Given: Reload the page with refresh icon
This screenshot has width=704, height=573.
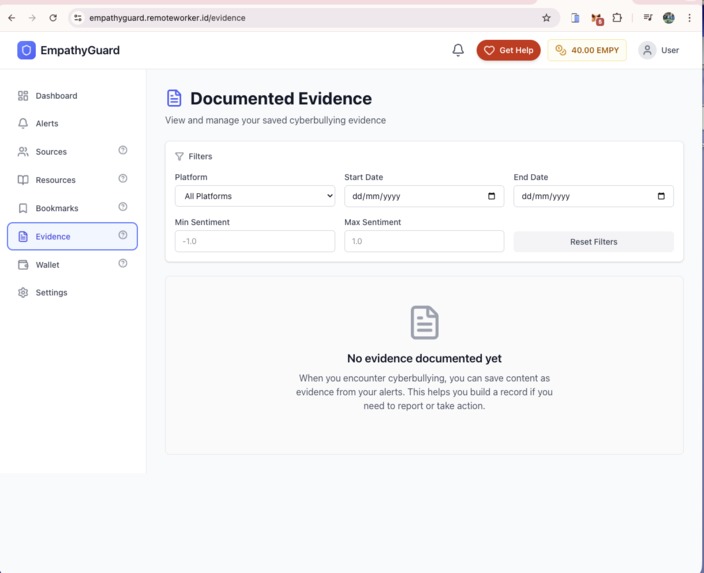Looking at the screenshot, I should coord(53,18).
